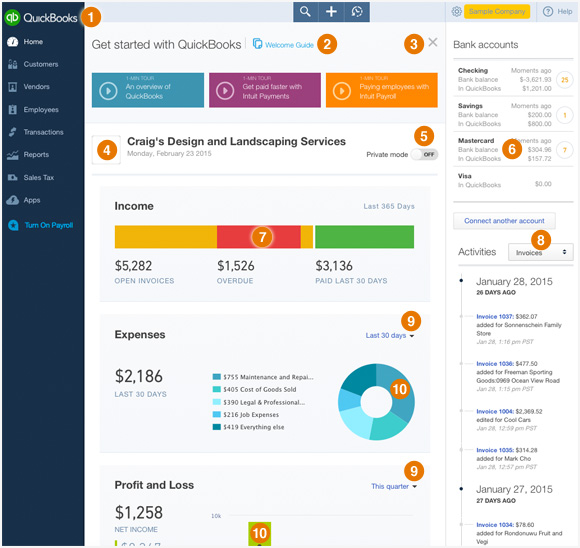Click $405 Cost of Goods Sold legend entry

pyautogui.click(x=254, y=390)
